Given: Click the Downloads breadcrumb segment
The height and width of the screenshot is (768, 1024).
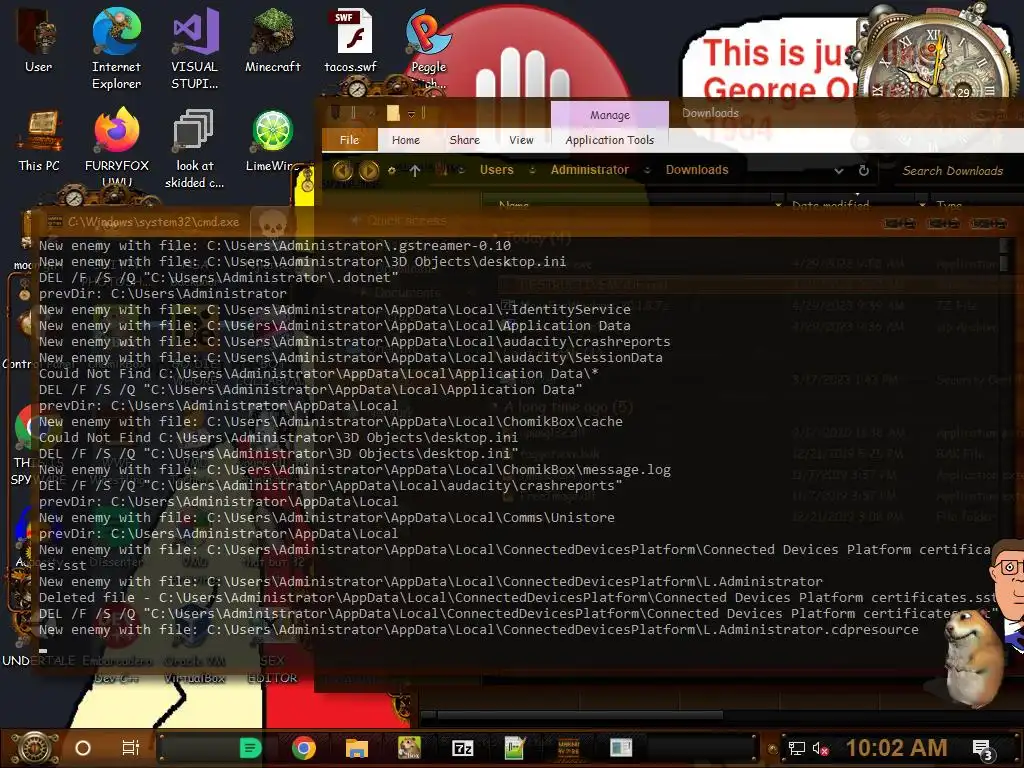Looking at the screenshot, I should coord(697,170).
